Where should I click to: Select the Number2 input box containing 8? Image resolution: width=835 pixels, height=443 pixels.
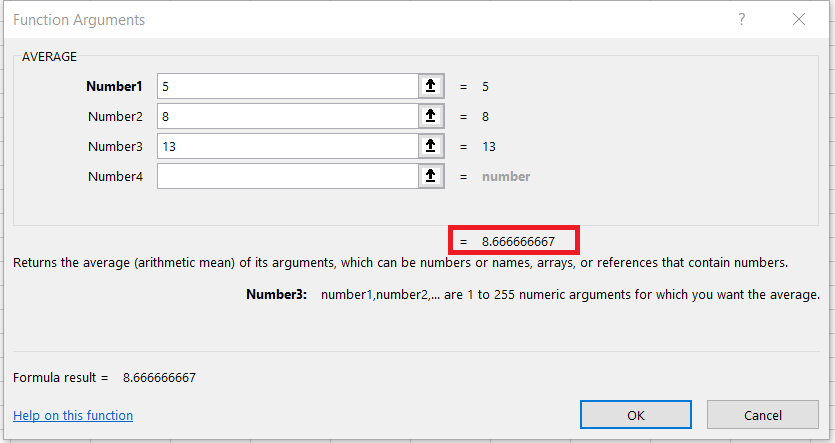click(x=286, y=117)
